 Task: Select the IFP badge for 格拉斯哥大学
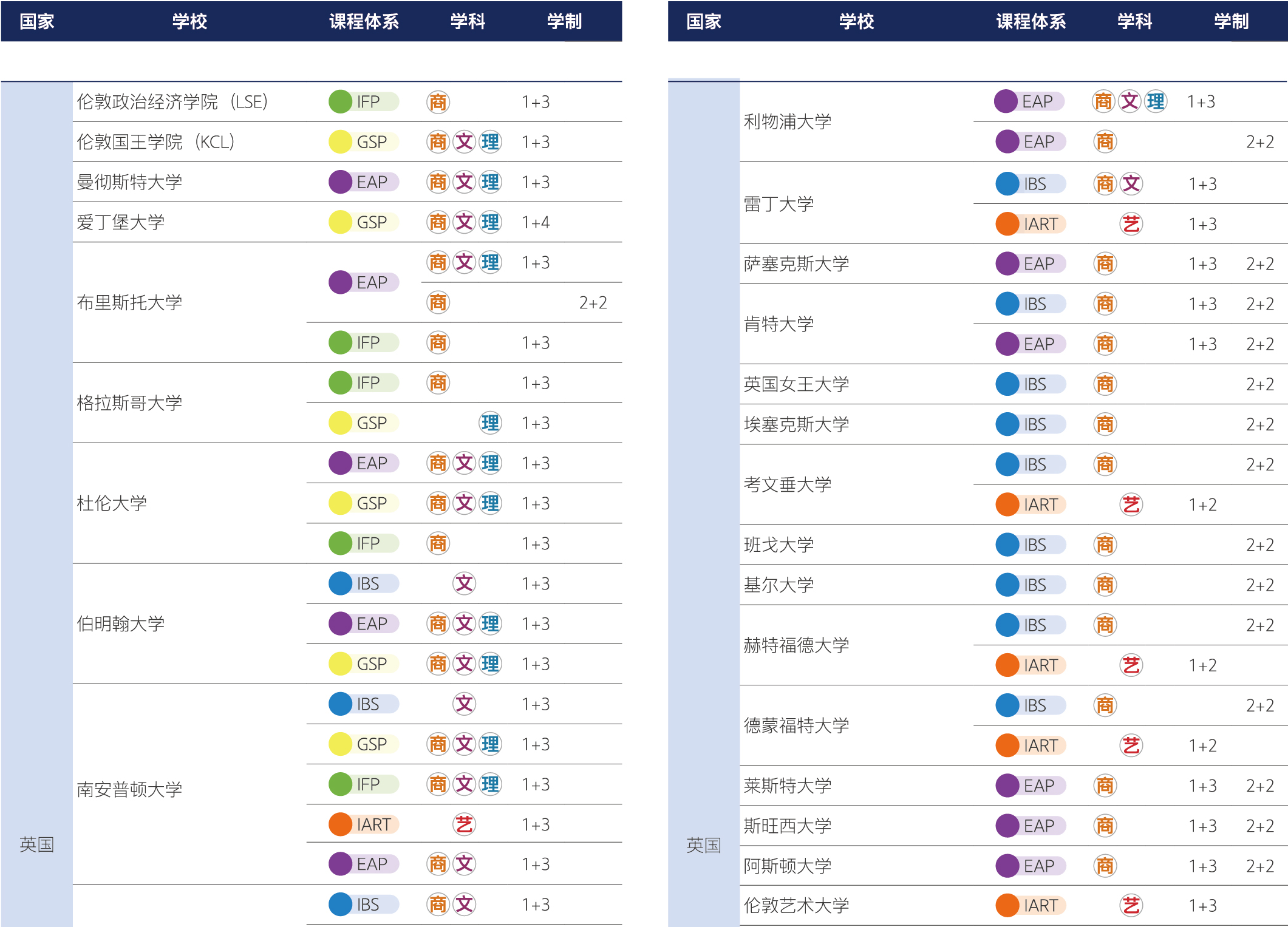click(x=364, y=382)
